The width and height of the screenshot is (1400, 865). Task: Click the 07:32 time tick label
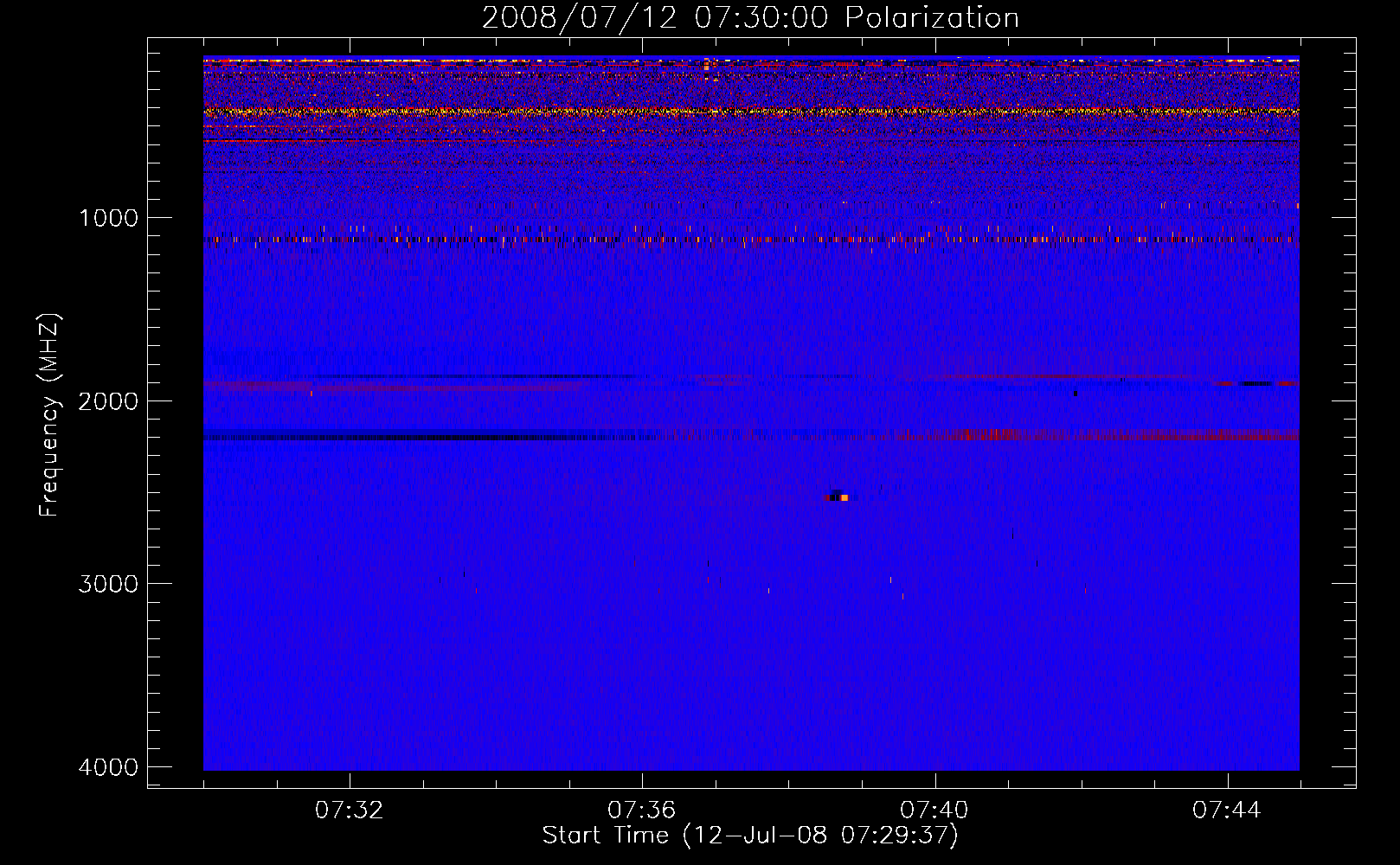point(349,811)
